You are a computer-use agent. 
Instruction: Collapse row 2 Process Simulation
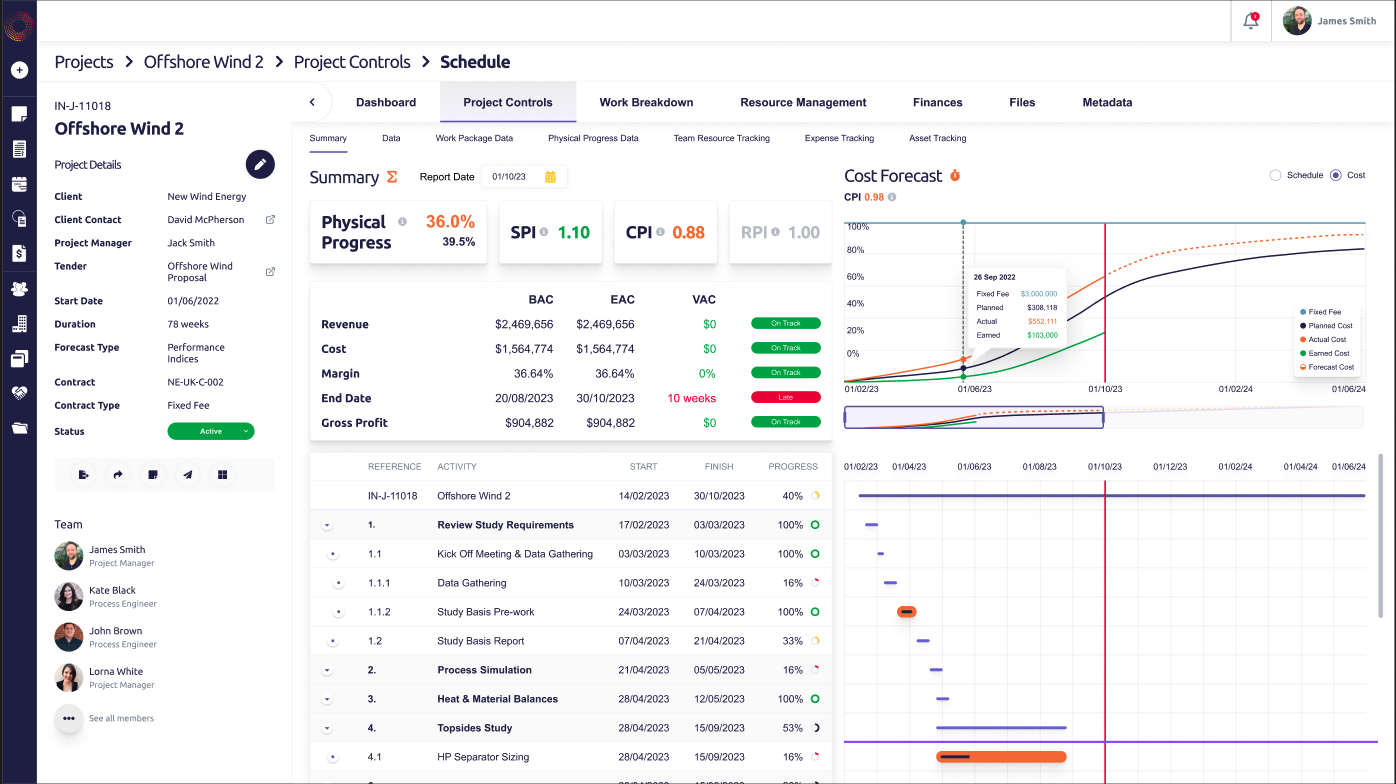[327, 670]
